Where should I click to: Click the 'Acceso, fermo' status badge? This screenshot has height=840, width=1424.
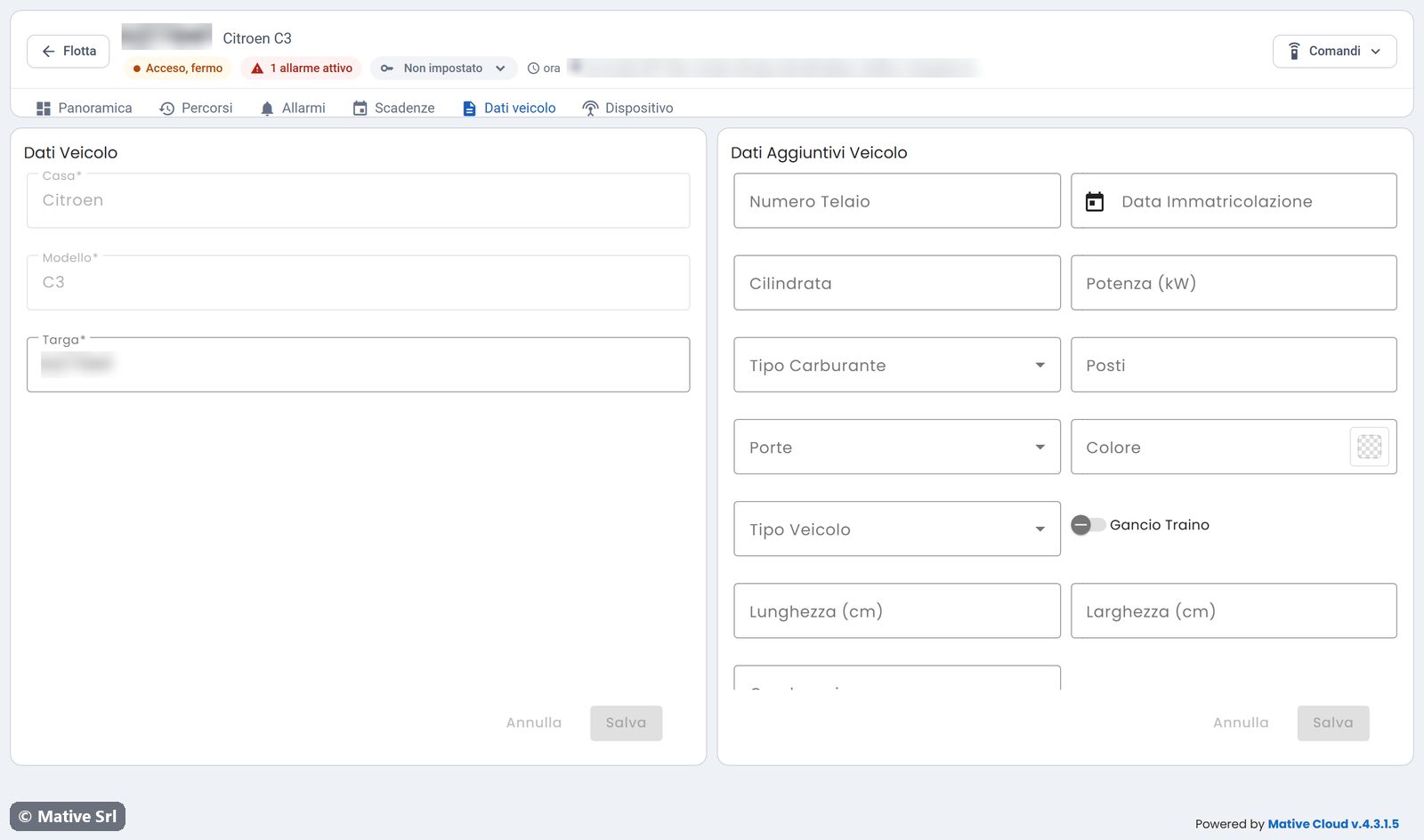click(177, 69)
